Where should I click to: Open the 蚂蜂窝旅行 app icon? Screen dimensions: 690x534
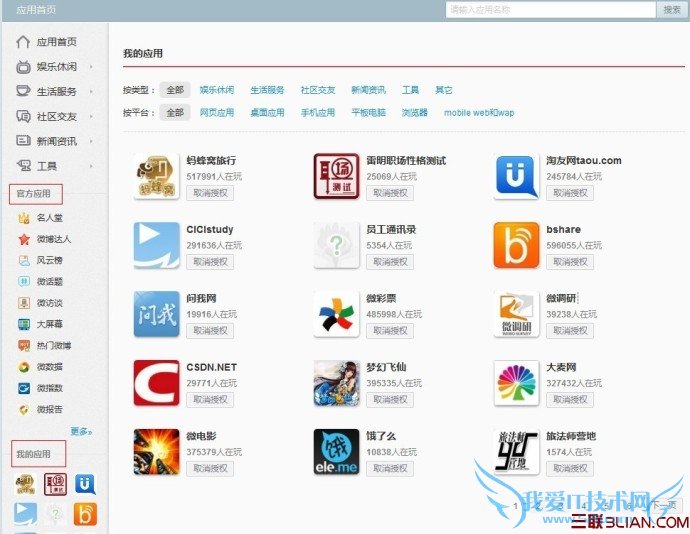(157, 177)
